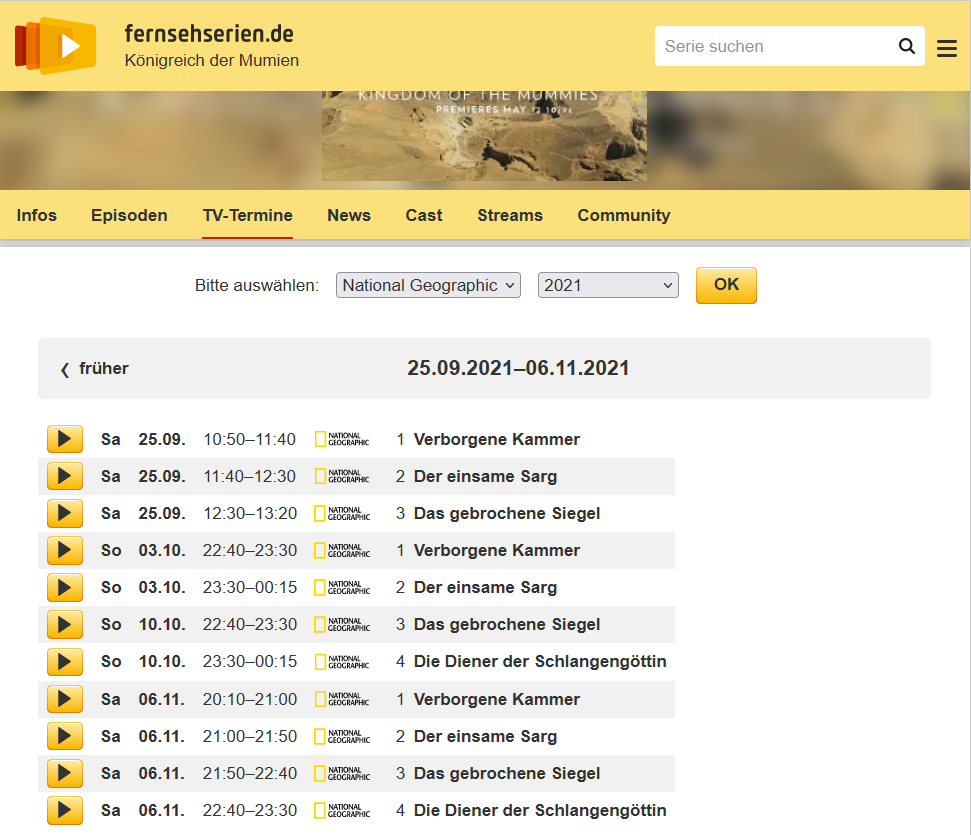Screen dimensions: 971x835
Task: Open the News tab
Action: click(x=349, y=215)
